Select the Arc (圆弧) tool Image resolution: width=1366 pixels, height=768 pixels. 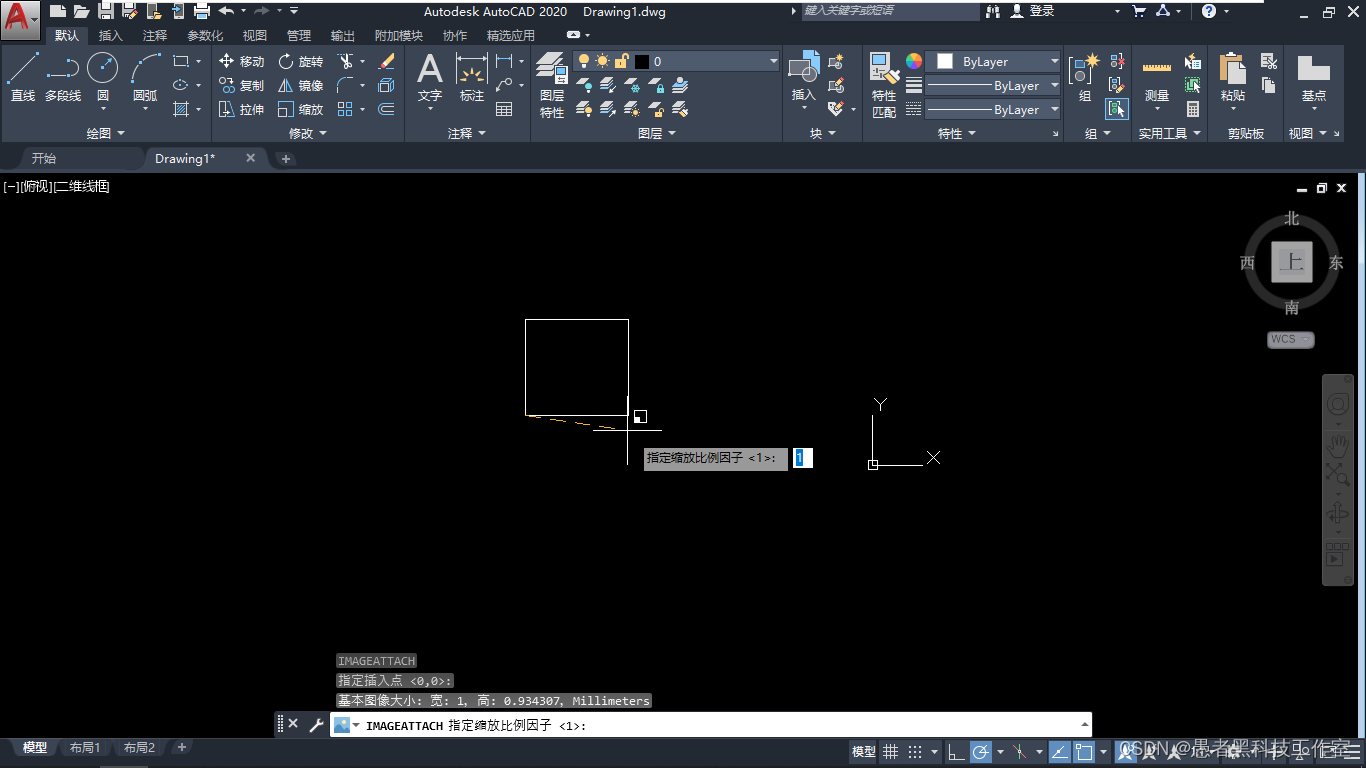pos(145,76)
